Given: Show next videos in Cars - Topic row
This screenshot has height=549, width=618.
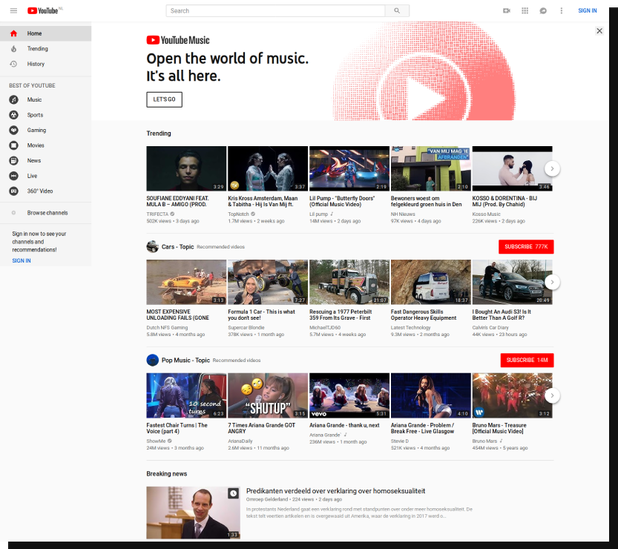Looking at the screenshot, I should [552, 282].
